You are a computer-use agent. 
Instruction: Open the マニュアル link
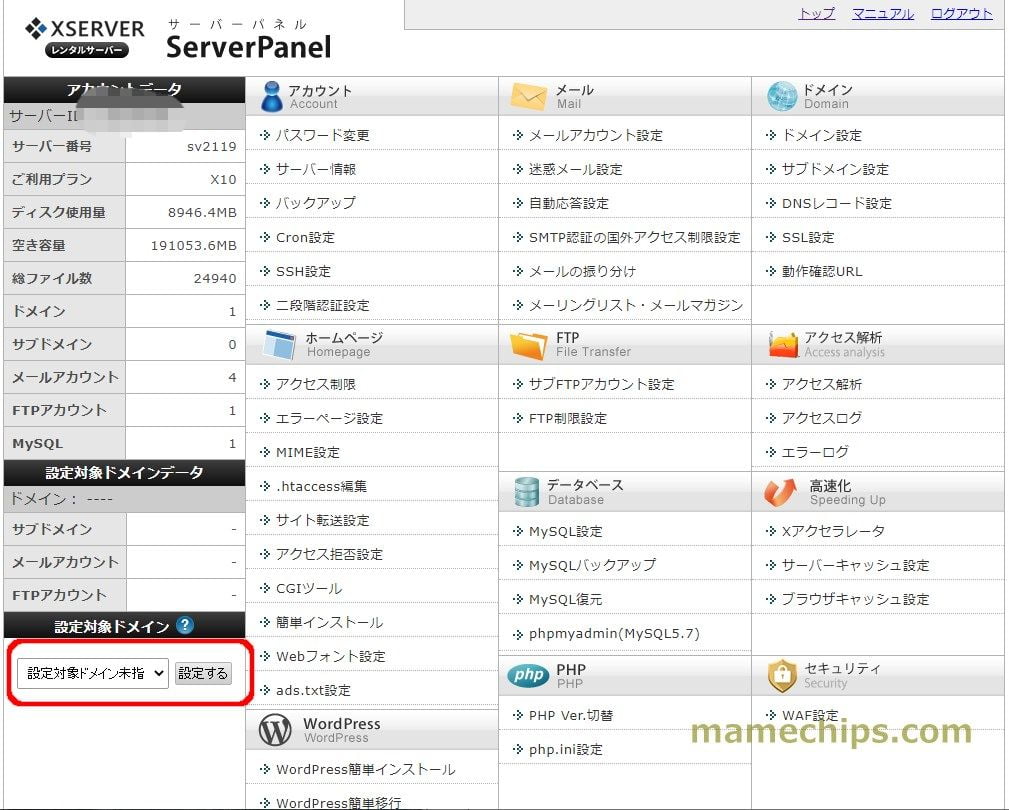click(x=883, y=13)
